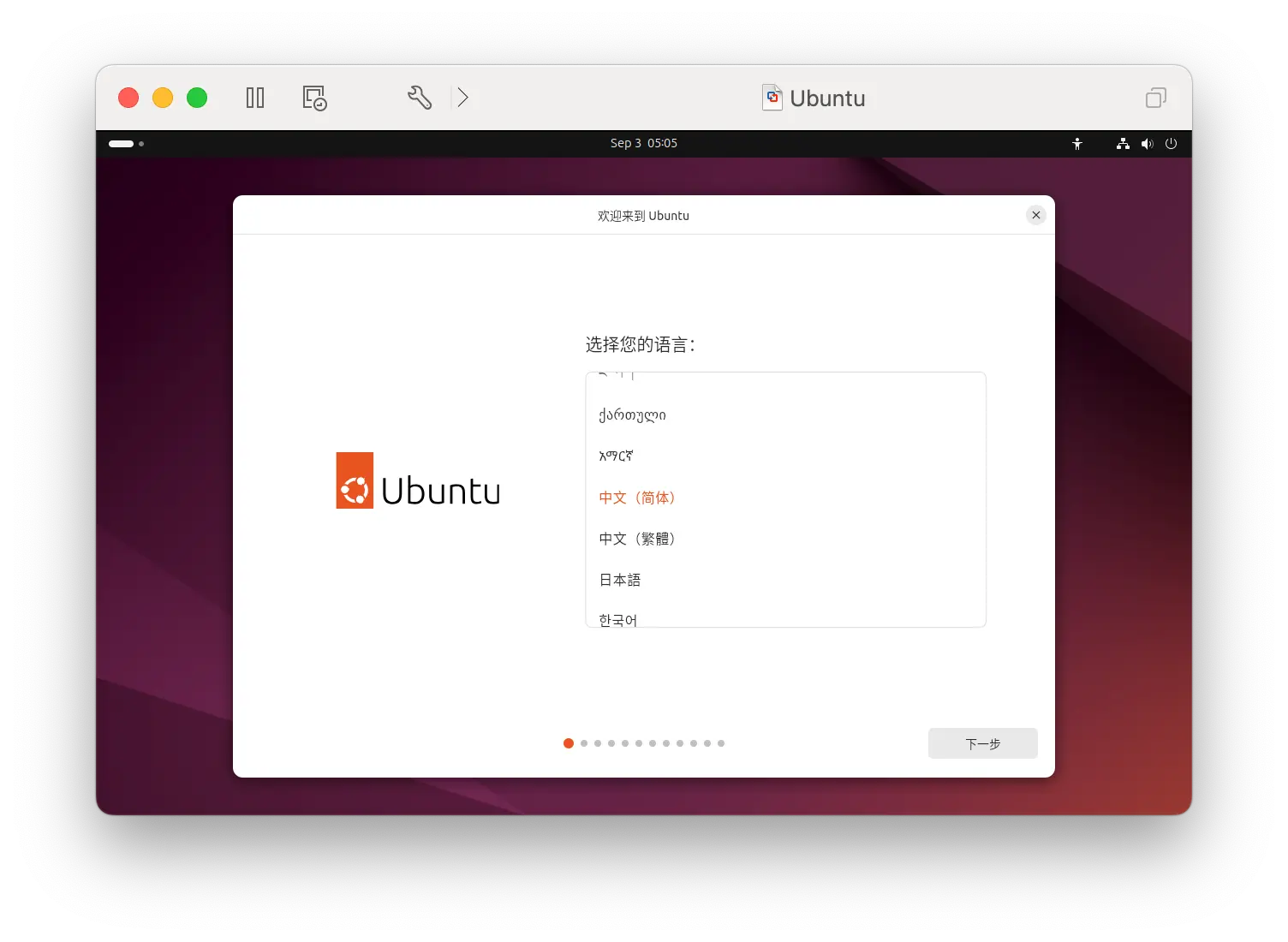Pause the Ubuntu virtual machine
The image size is (1288, 942).
255,98
